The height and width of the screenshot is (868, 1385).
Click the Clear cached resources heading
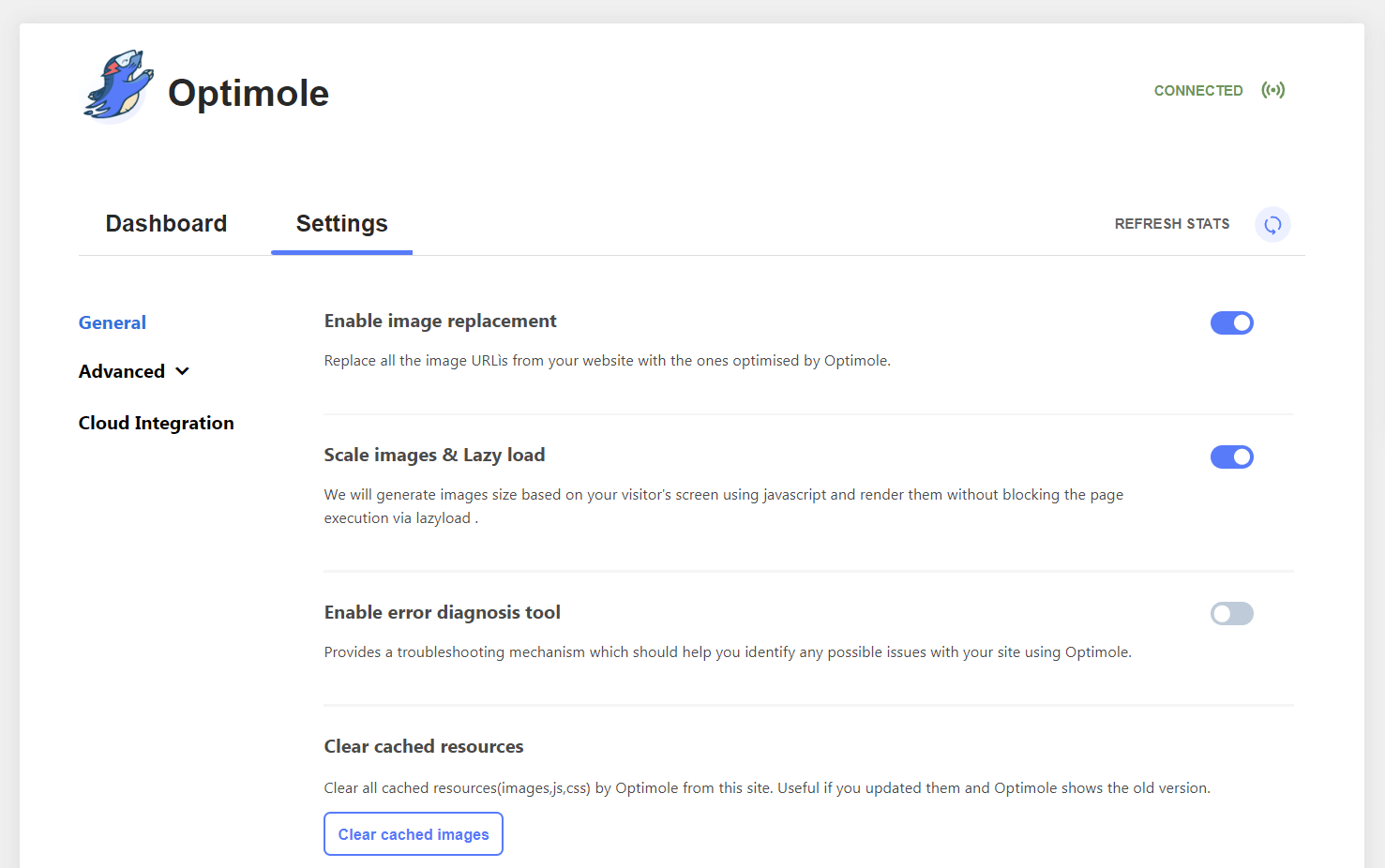423,746
